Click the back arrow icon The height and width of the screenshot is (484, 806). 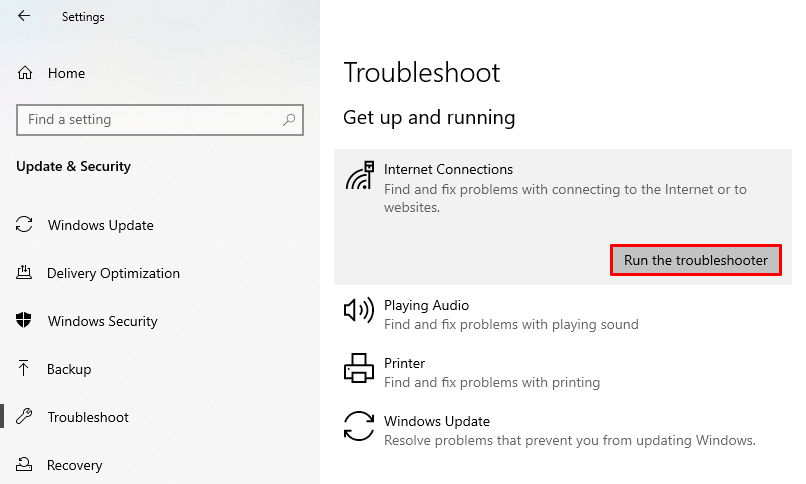click(x=24, y=16)
